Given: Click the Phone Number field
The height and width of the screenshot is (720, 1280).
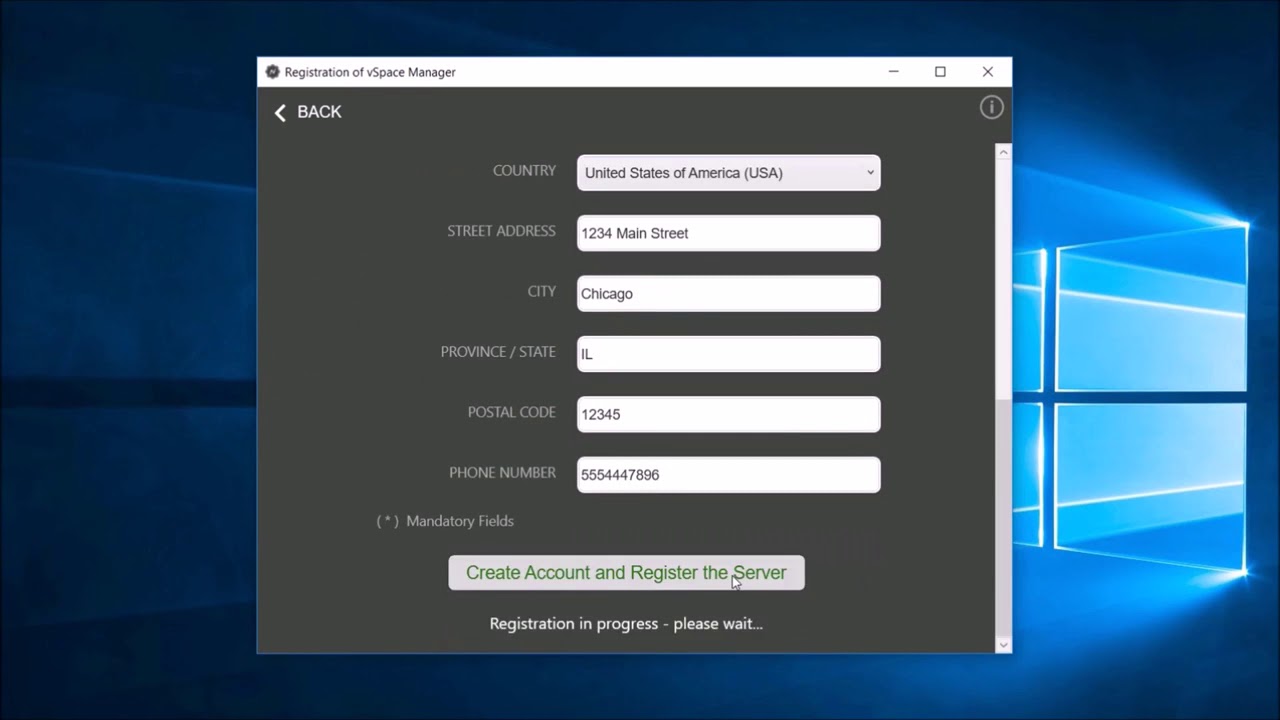Looking at the screenshot, I should click(729, 475).
